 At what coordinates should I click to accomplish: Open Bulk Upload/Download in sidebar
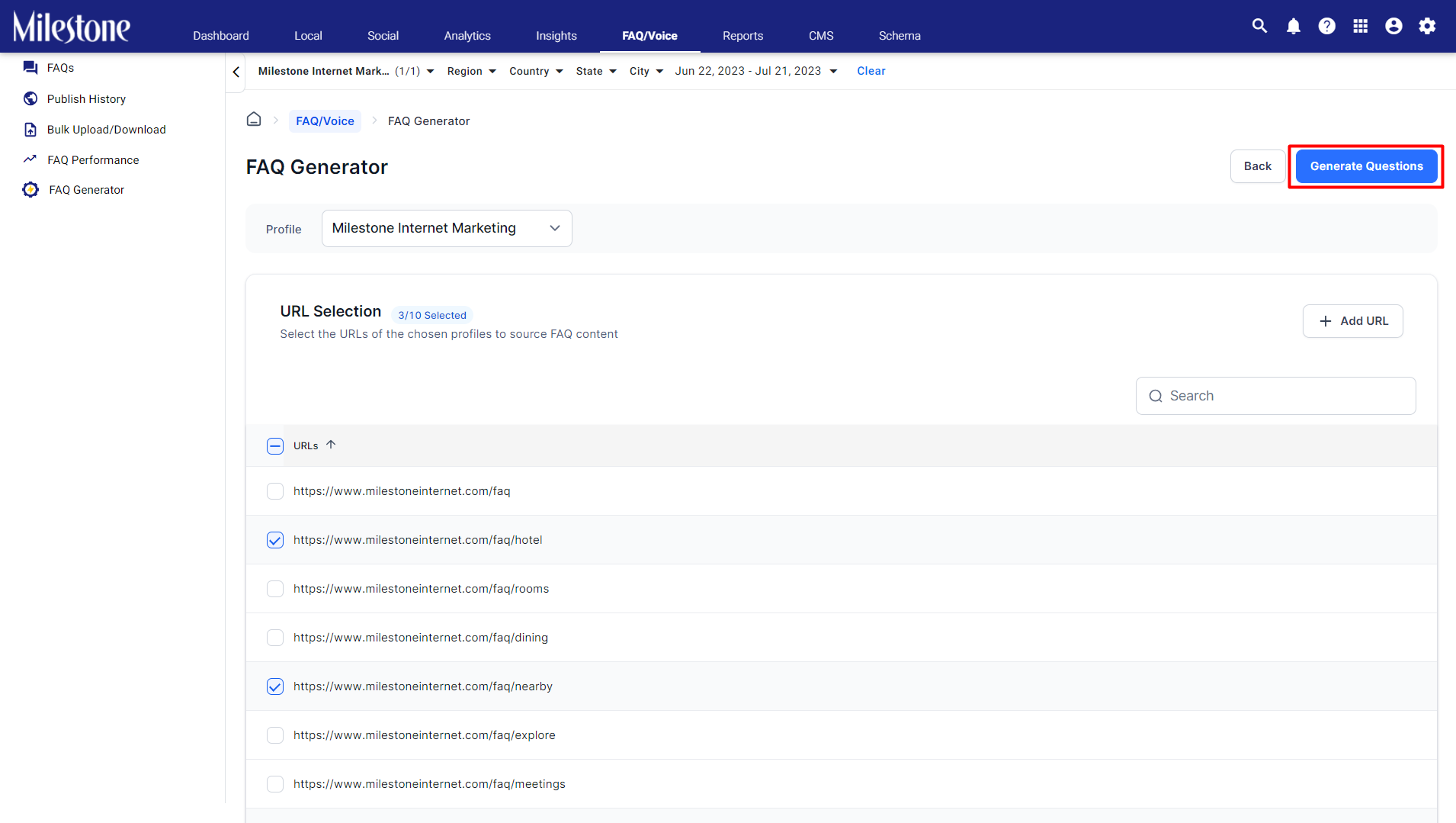click(106, 130)
